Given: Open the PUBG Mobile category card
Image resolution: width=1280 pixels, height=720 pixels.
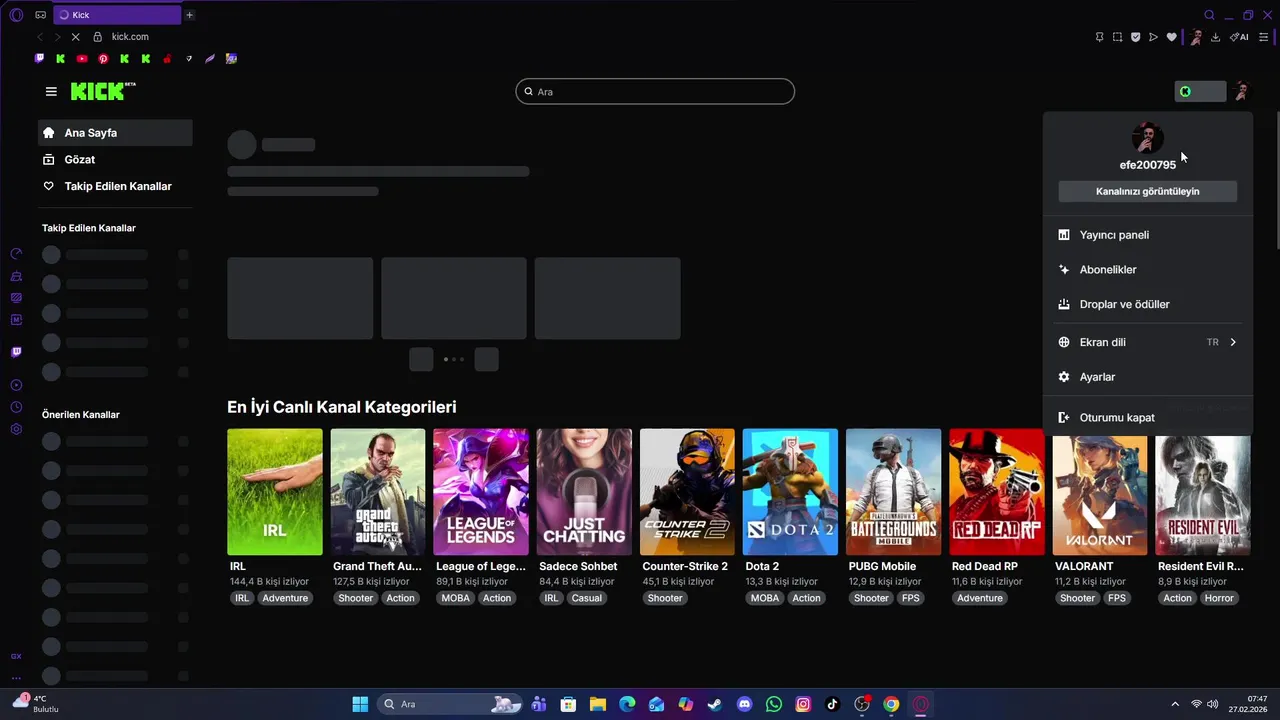Looking at the screenshot, I should pyautogui.click(x=893, y=492).
